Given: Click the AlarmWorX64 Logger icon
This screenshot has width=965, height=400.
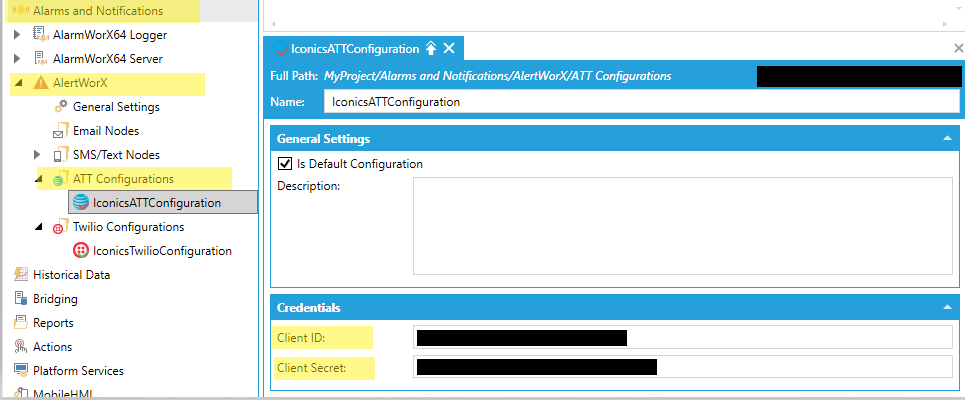Looking at the screenshot, I should point(40,34).
